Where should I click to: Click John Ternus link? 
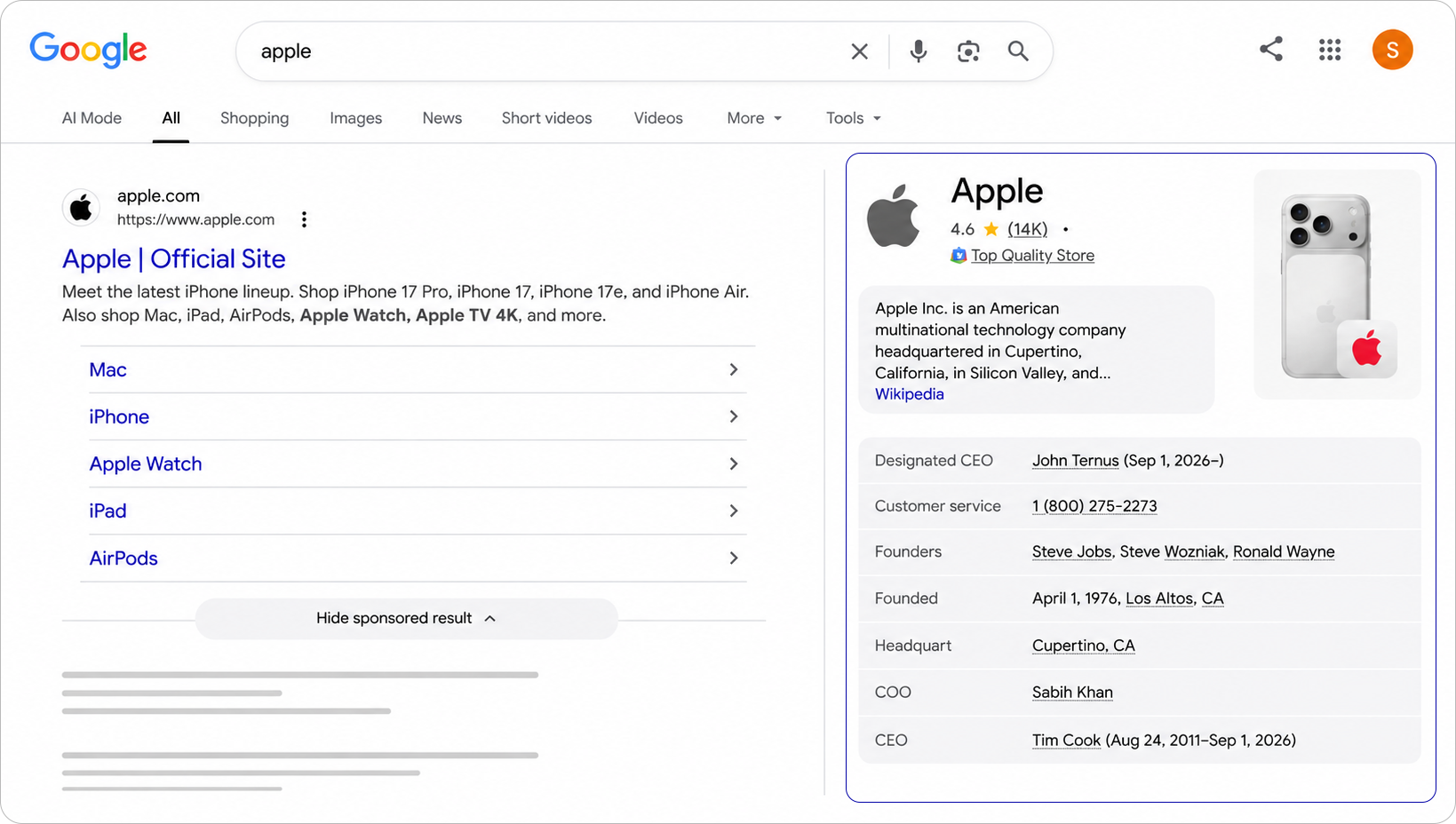(x=1075, y=461)
